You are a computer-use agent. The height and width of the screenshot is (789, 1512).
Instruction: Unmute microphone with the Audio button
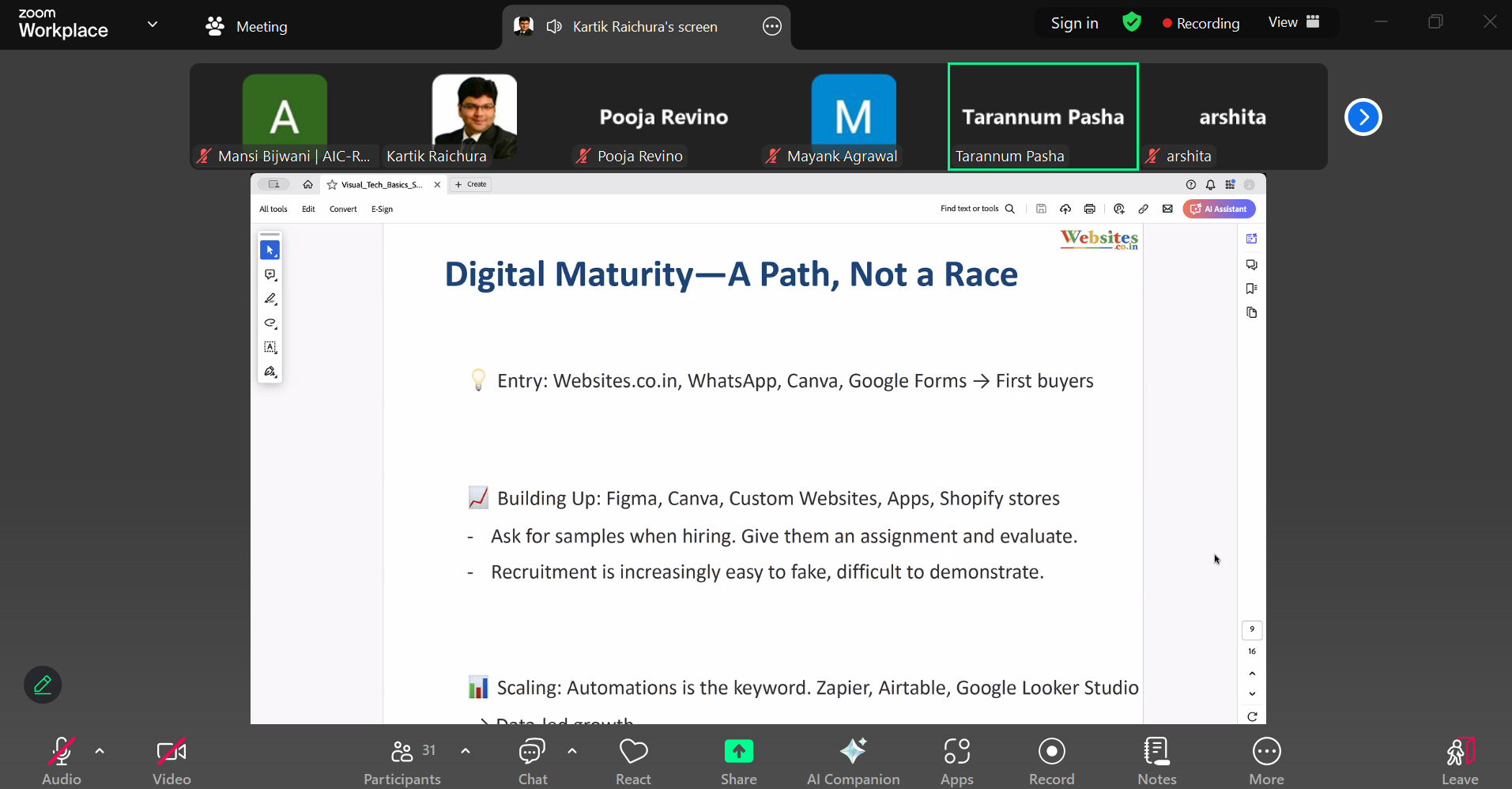point(62,761)
